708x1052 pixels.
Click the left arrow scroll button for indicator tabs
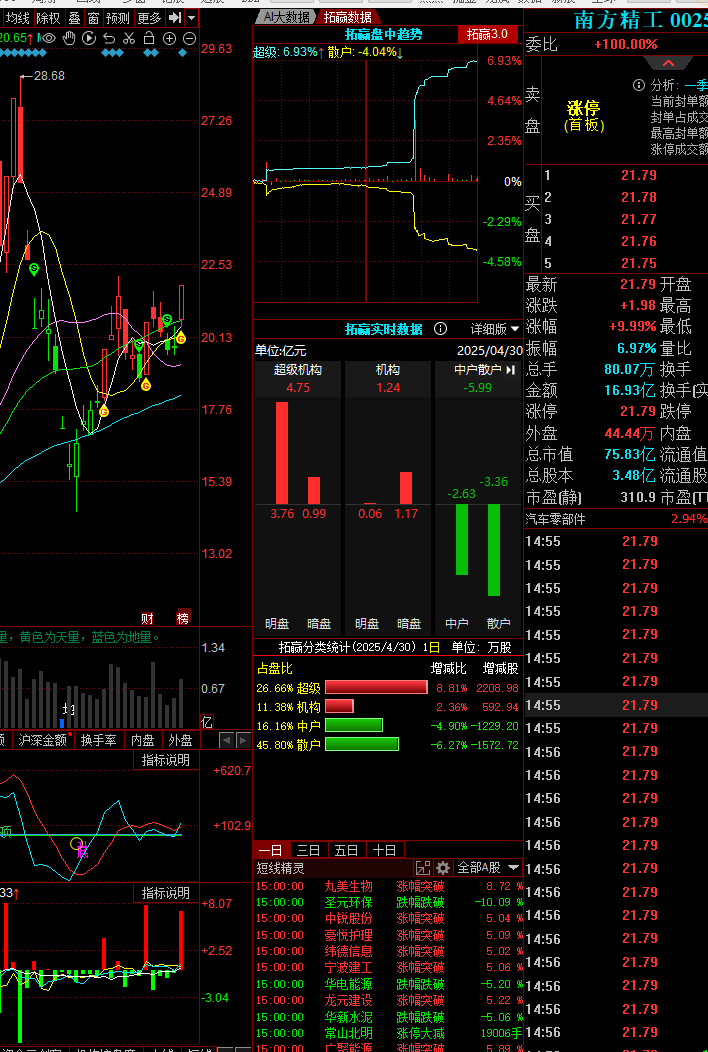pos(227,740)
